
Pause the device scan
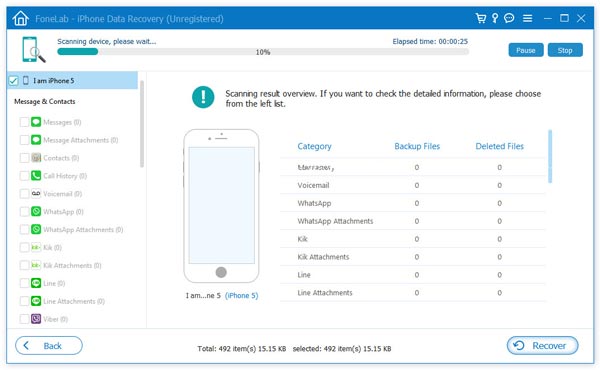(526, 50)
